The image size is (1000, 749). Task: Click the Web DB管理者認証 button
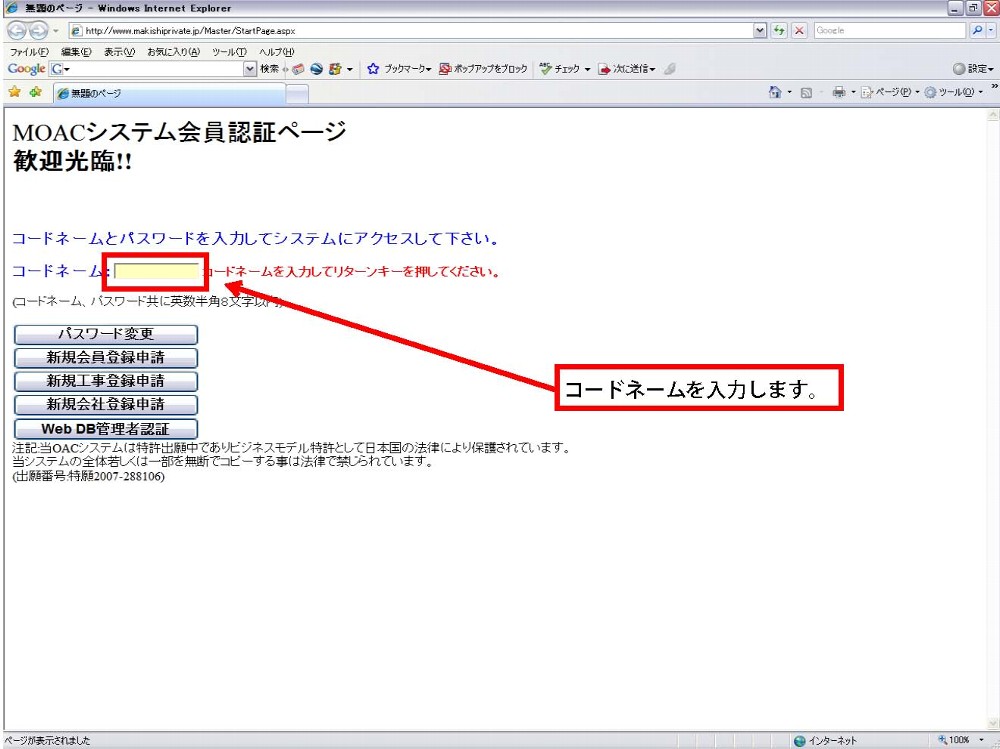tap(106, 428)
